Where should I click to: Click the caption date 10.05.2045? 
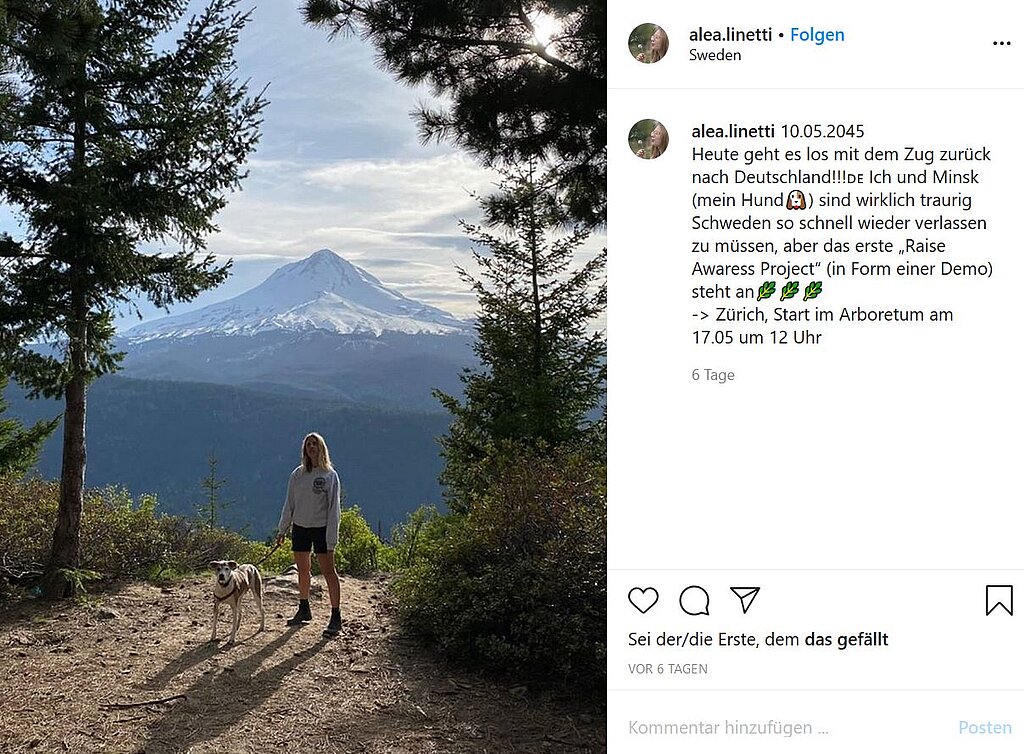[x=822, y=131]
